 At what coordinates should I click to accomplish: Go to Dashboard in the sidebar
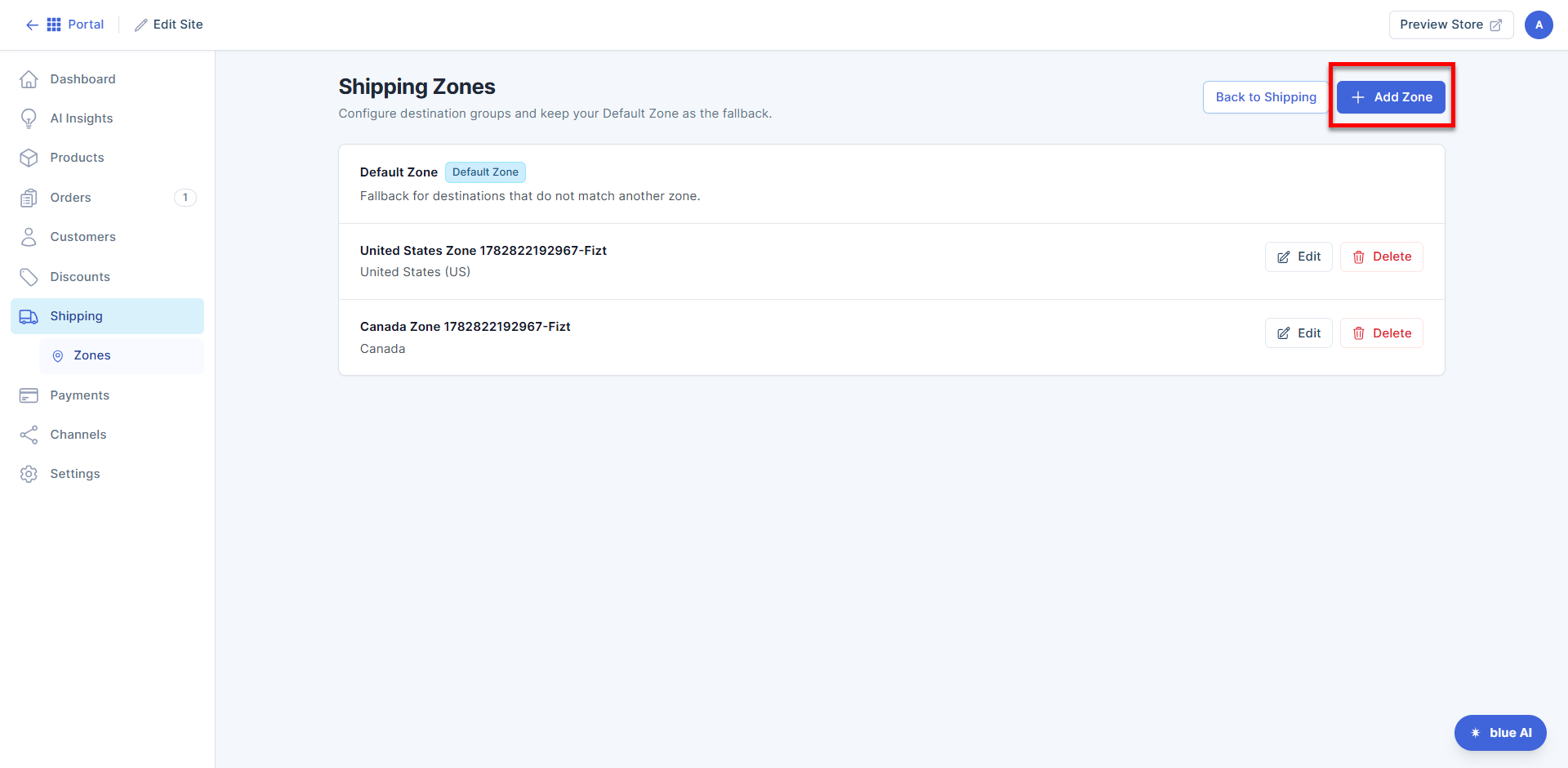pos(107,79)
